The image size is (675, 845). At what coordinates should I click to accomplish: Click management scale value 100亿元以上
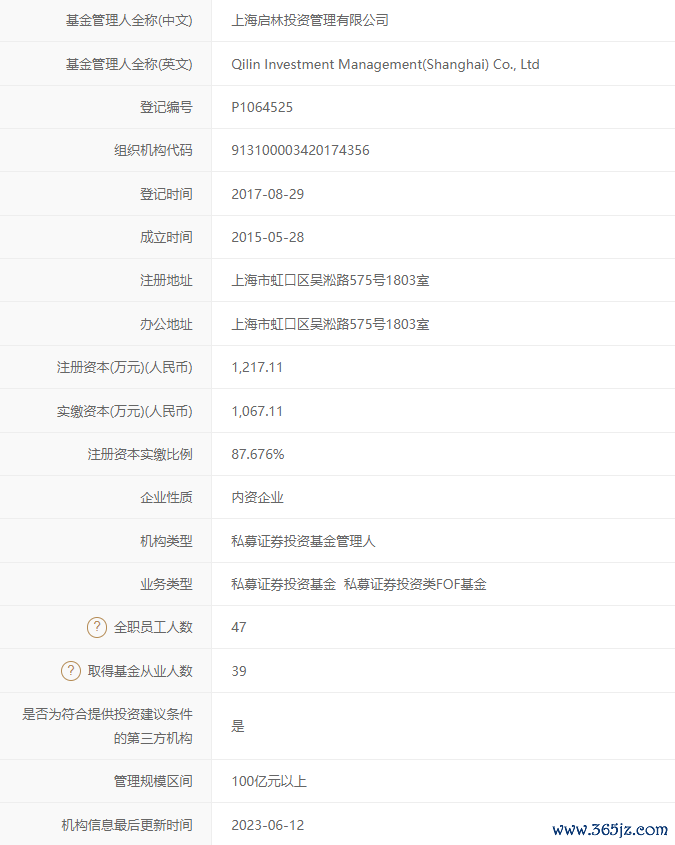tap(269, 781)
